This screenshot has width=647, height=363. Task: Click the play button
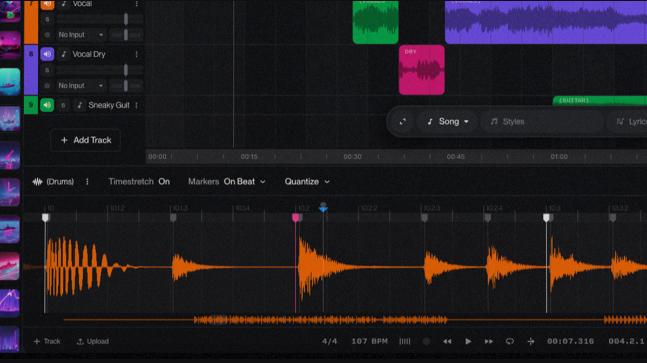point(468,342)
